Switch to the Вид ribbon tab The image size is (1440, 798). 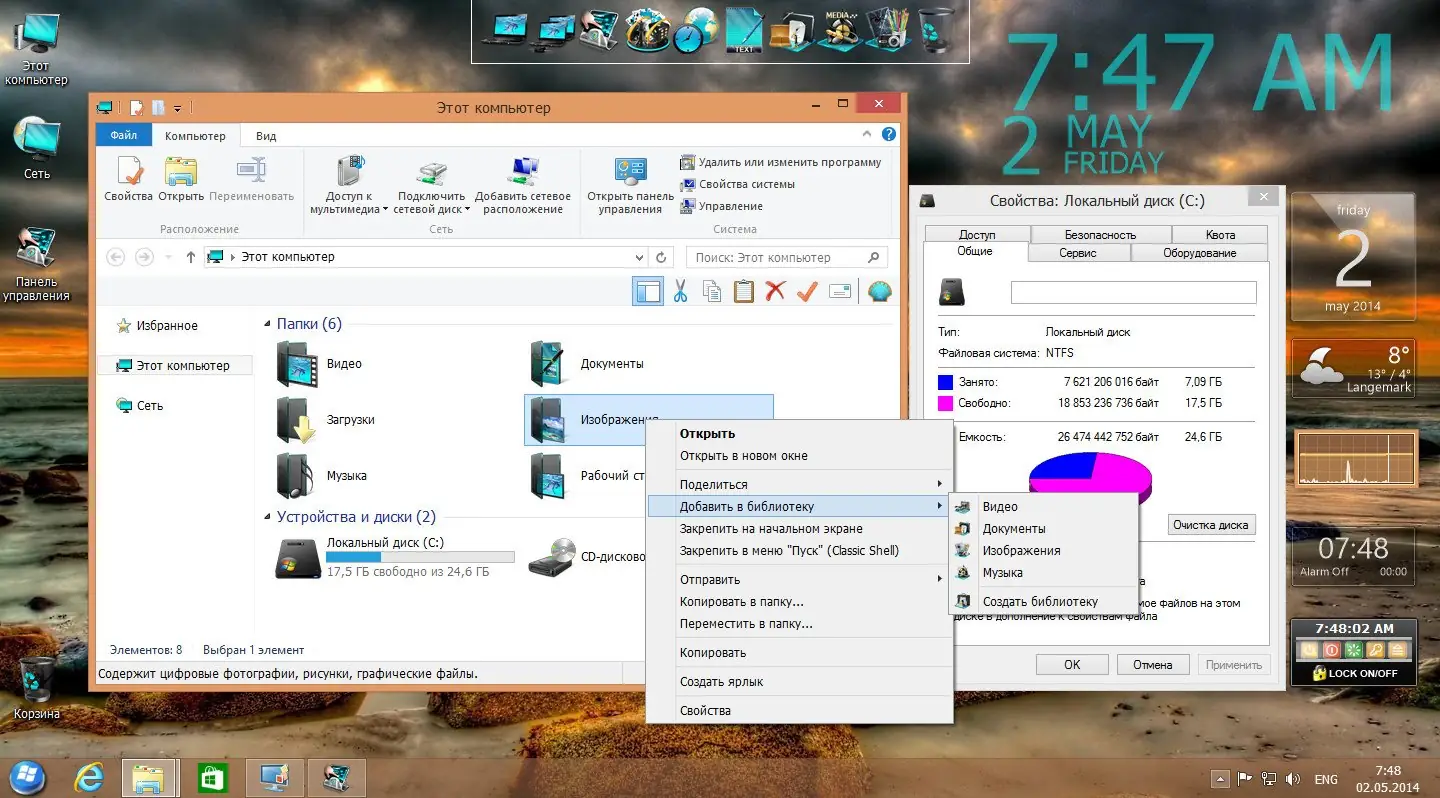(x=266, y=136)
